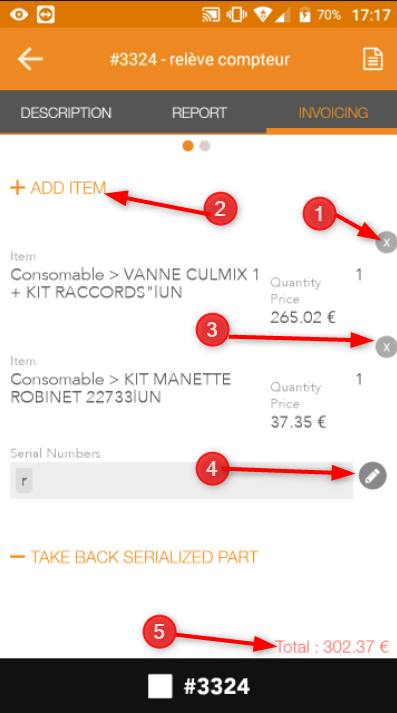
Task: Go to the second page indicator dot
Action: (205, 146)
